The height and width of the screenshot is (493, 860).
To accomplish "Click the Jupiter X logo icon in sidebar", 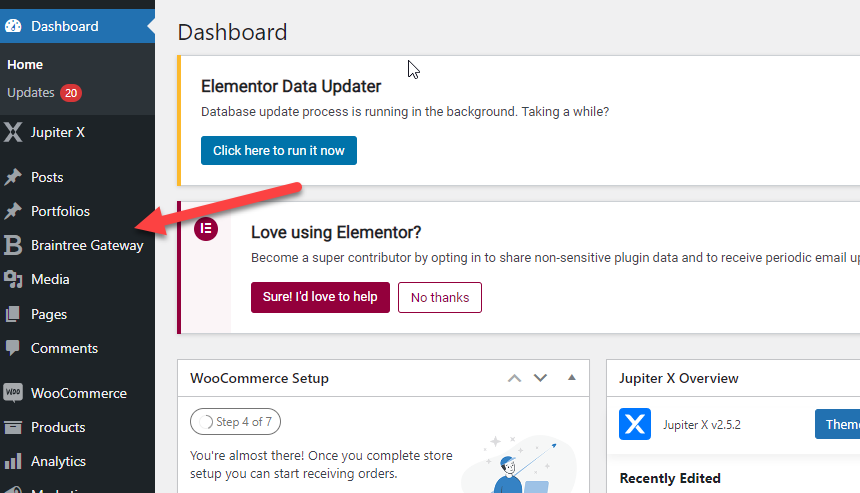I will pyautogui.click(x=13, y=132).
